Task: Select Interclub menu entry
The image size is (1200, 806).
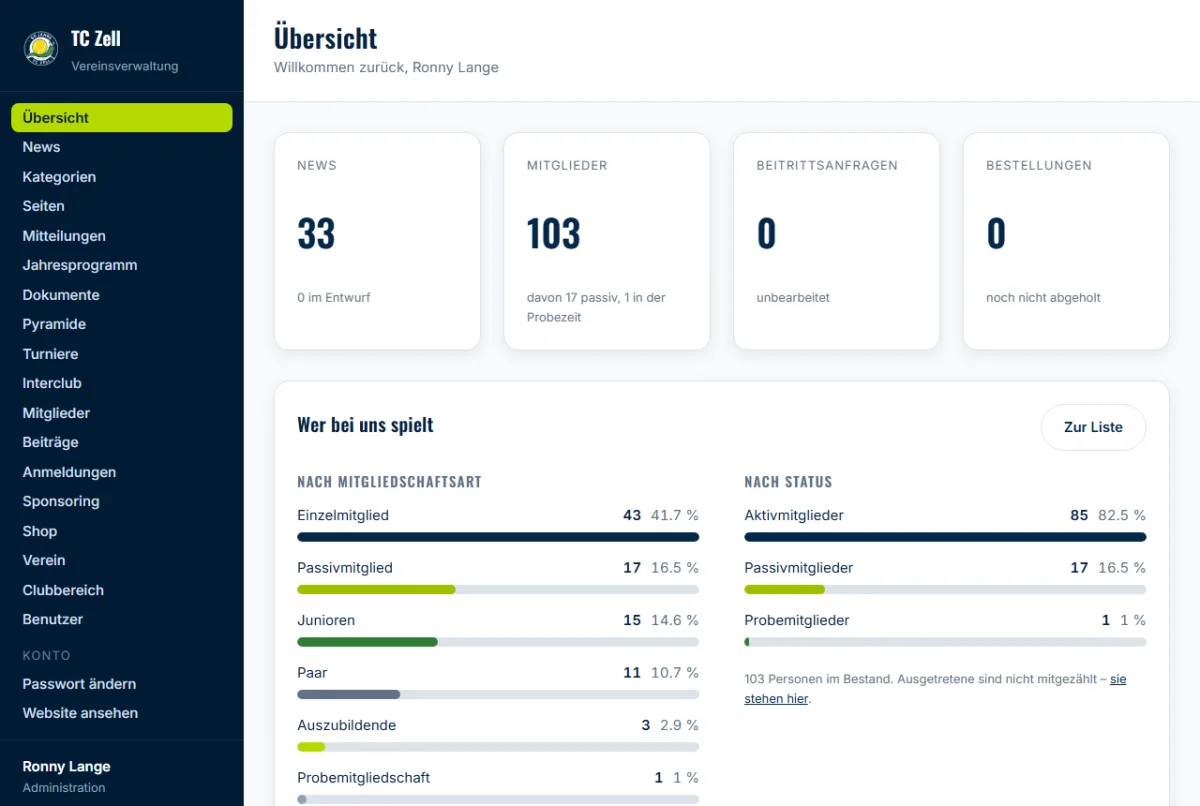Action: [x=121, y=383]
